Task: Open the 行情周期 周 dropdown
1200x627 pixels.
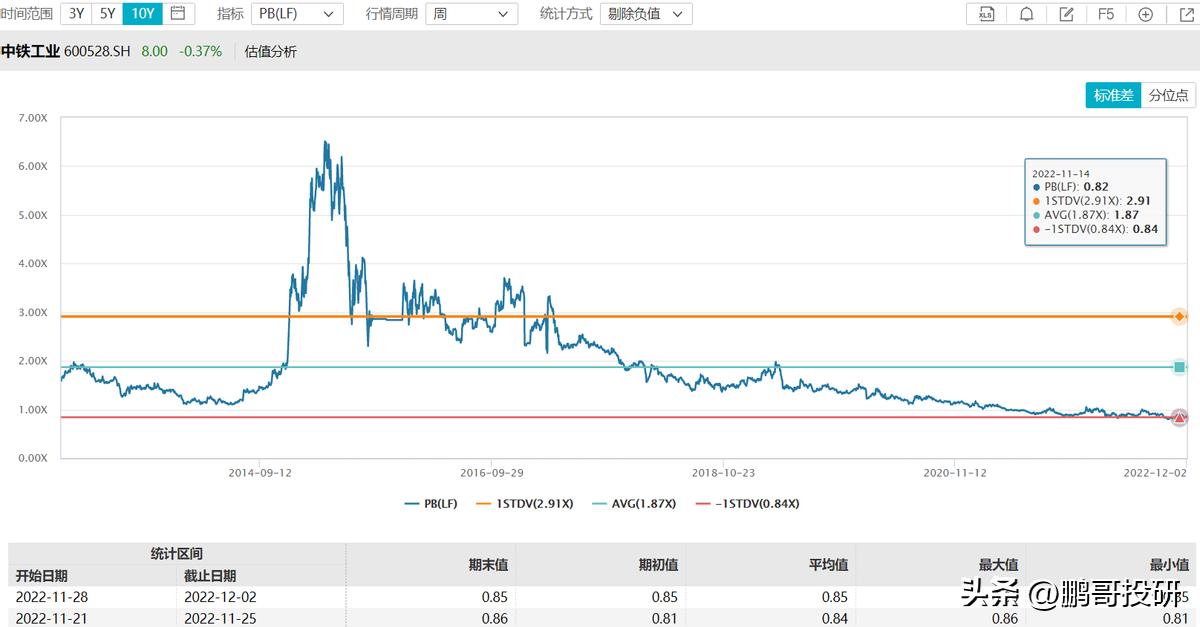Action: pos(471,14)
